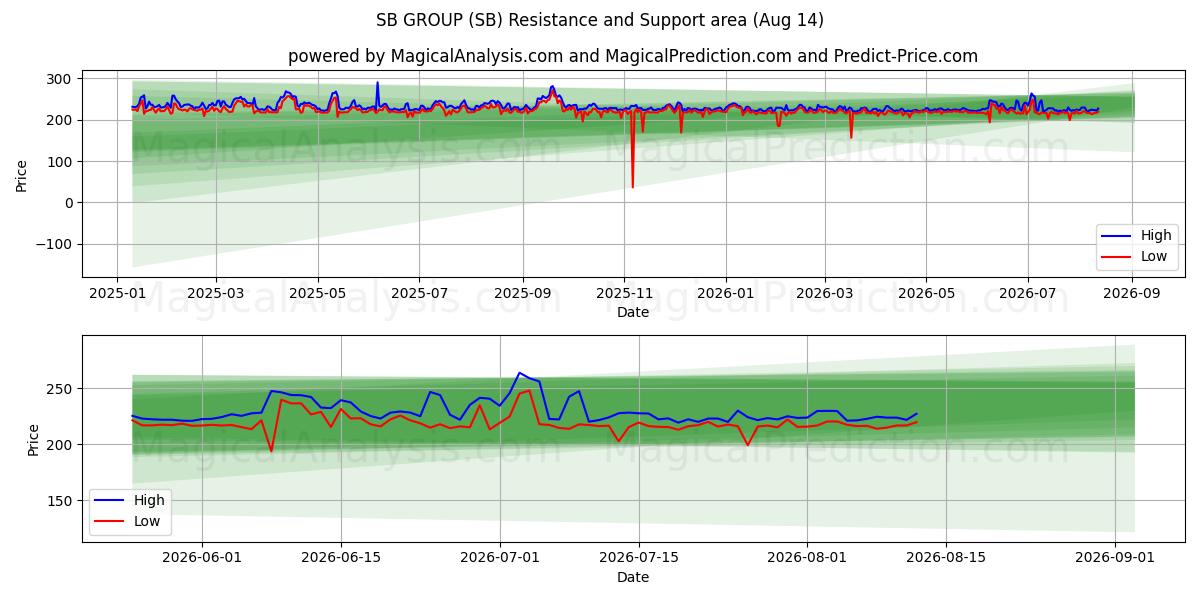
Task: Click the 'Date' x-axis label under top chart
Action: pos(633,313)
